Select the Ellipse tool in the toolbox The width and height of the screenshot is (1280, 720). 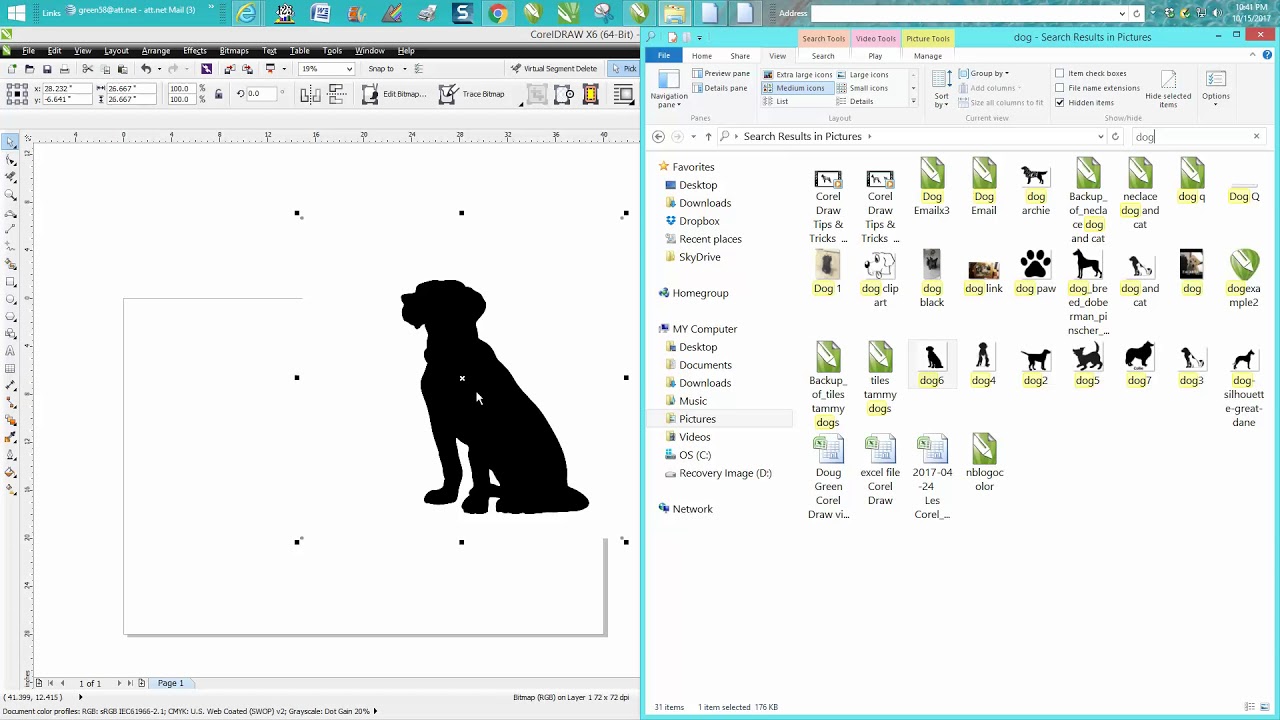pos(11,299)
